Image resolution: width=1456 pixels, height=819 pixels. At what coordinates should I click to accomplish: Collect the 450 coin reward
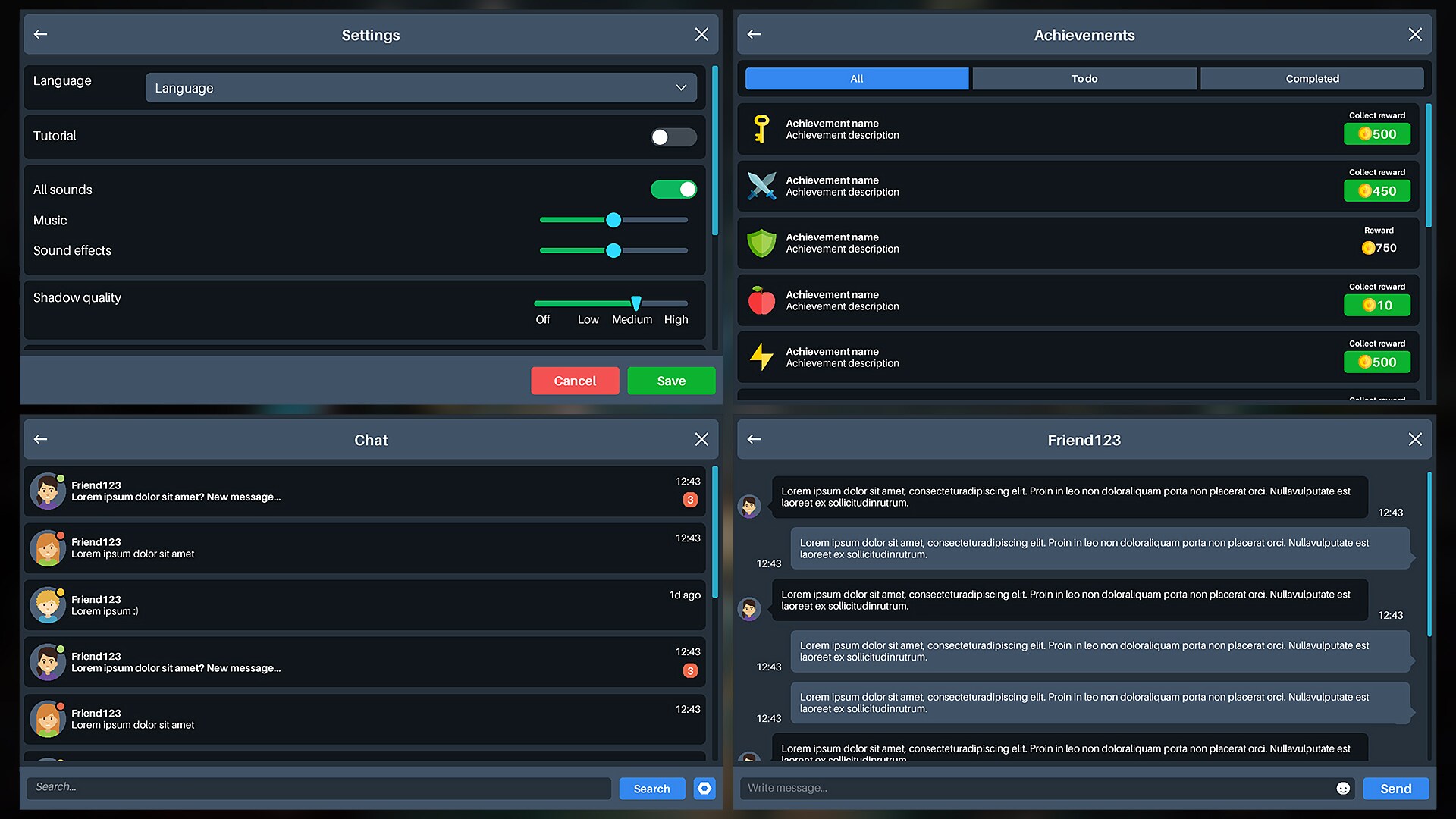(1376, 191)
